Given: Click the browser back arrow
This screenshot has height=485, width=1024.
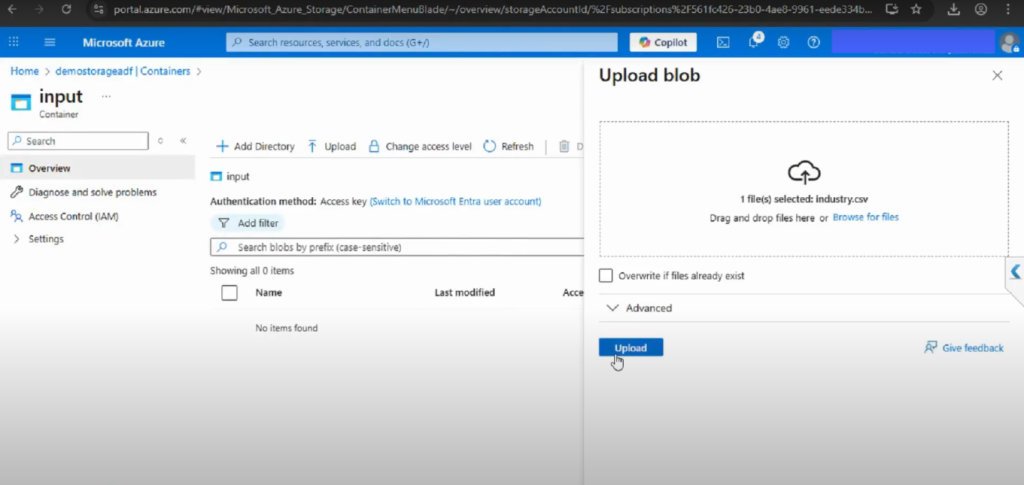Looking at the screenshot, I should click(12, 9).
